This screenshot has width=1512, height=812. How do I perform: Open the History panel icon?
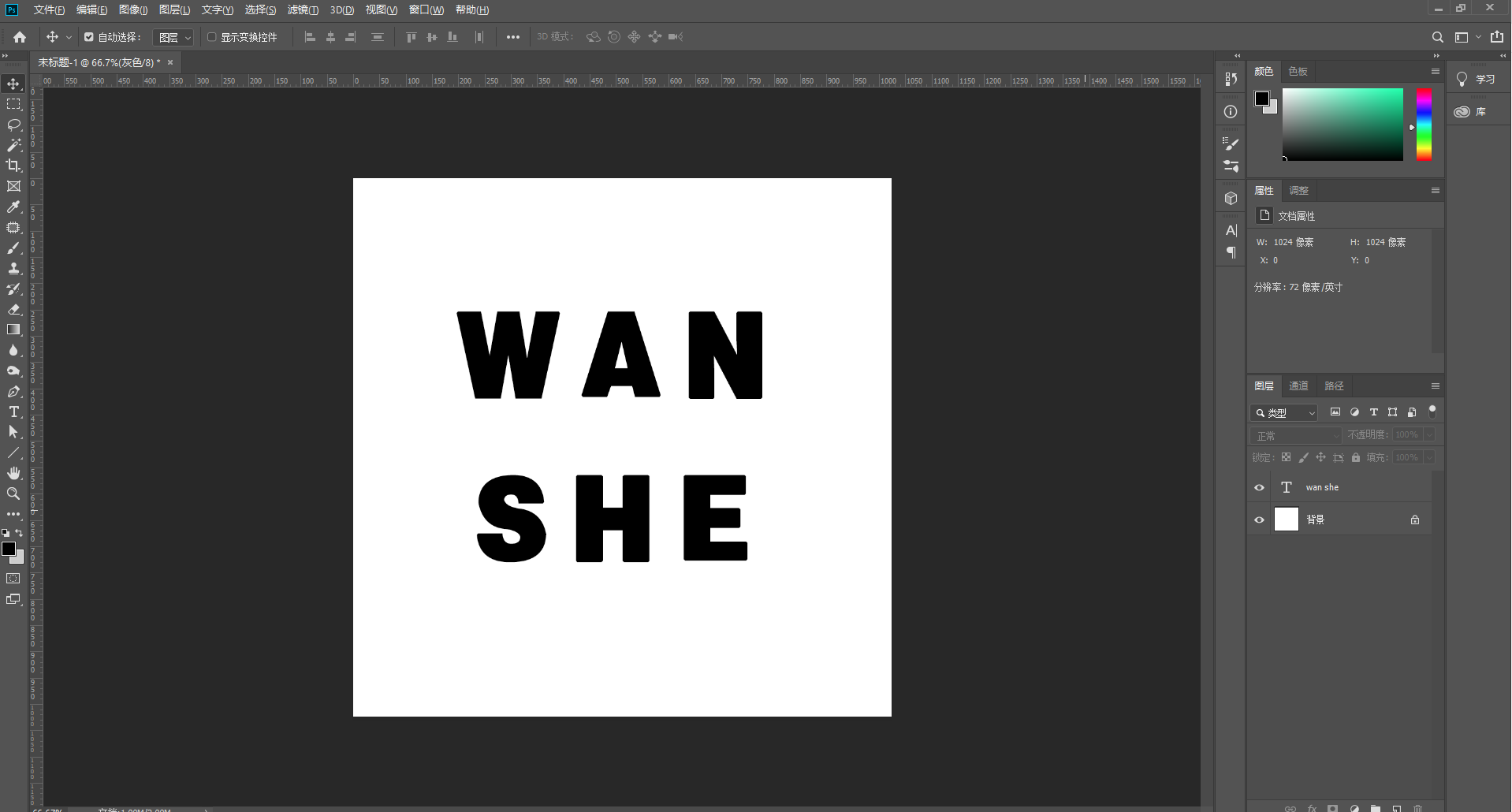pos(1231,79)
